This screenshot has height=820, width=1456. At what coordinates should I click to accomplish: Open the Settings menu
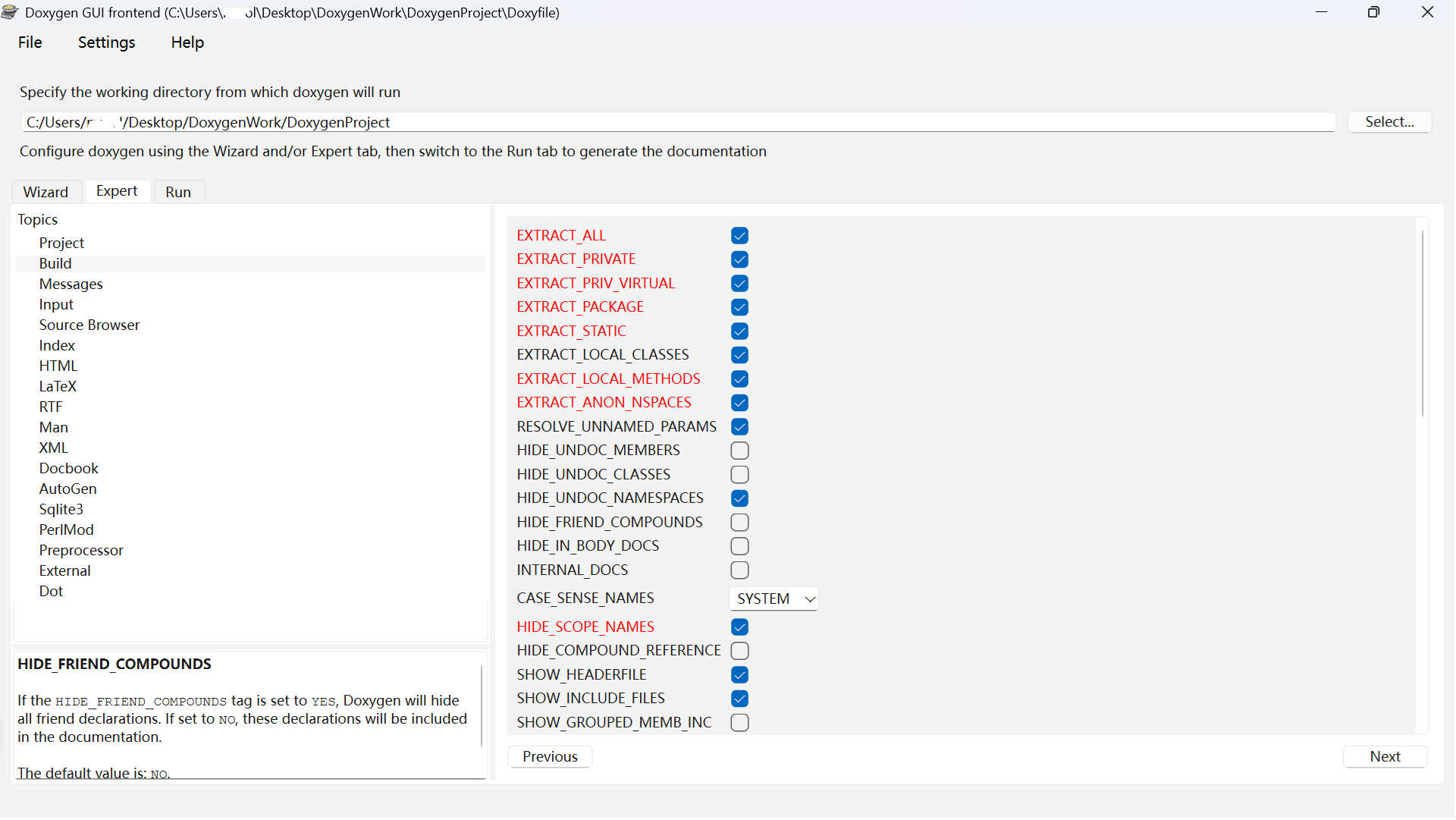click(106, 42)
